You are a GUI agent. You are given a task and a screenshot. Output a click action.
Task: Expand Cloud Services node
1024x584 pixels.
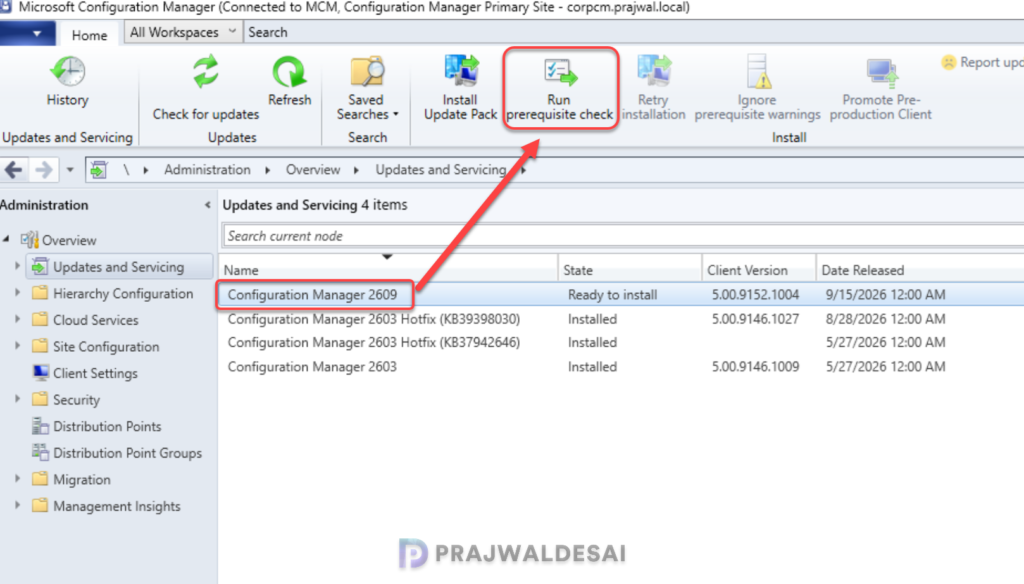(18, 319)
